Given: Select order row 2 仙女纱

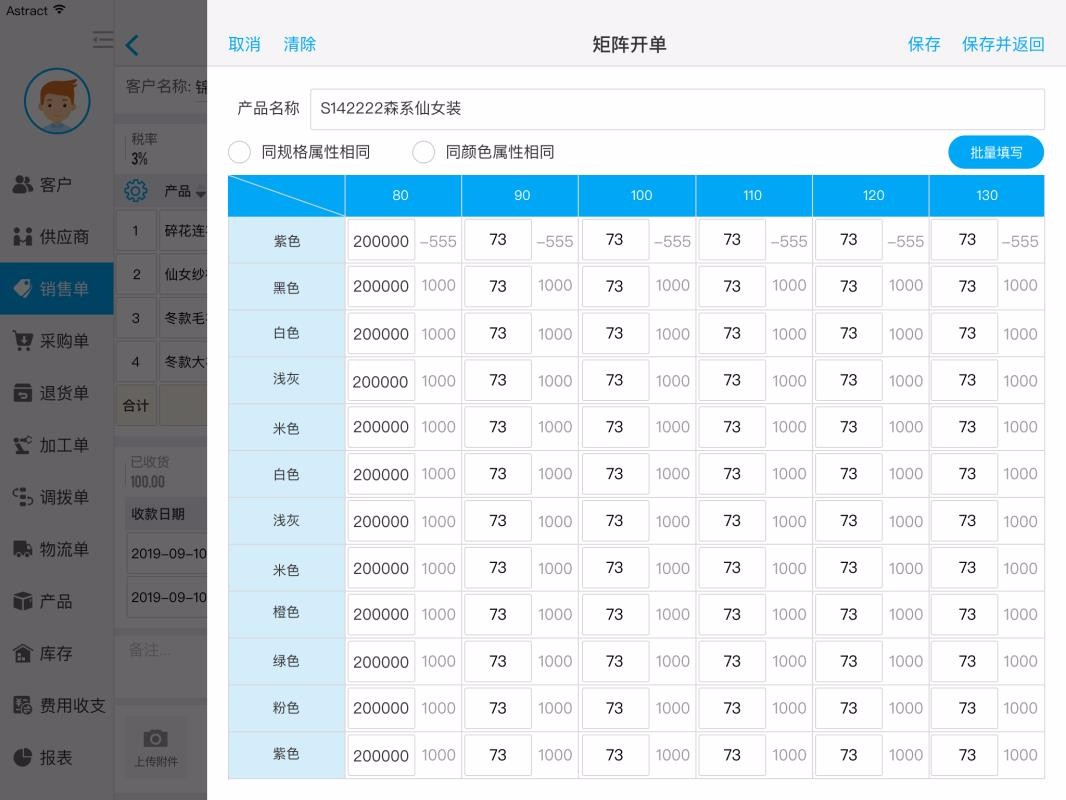Looking at the screenshot, I should (x=162, y=274).
